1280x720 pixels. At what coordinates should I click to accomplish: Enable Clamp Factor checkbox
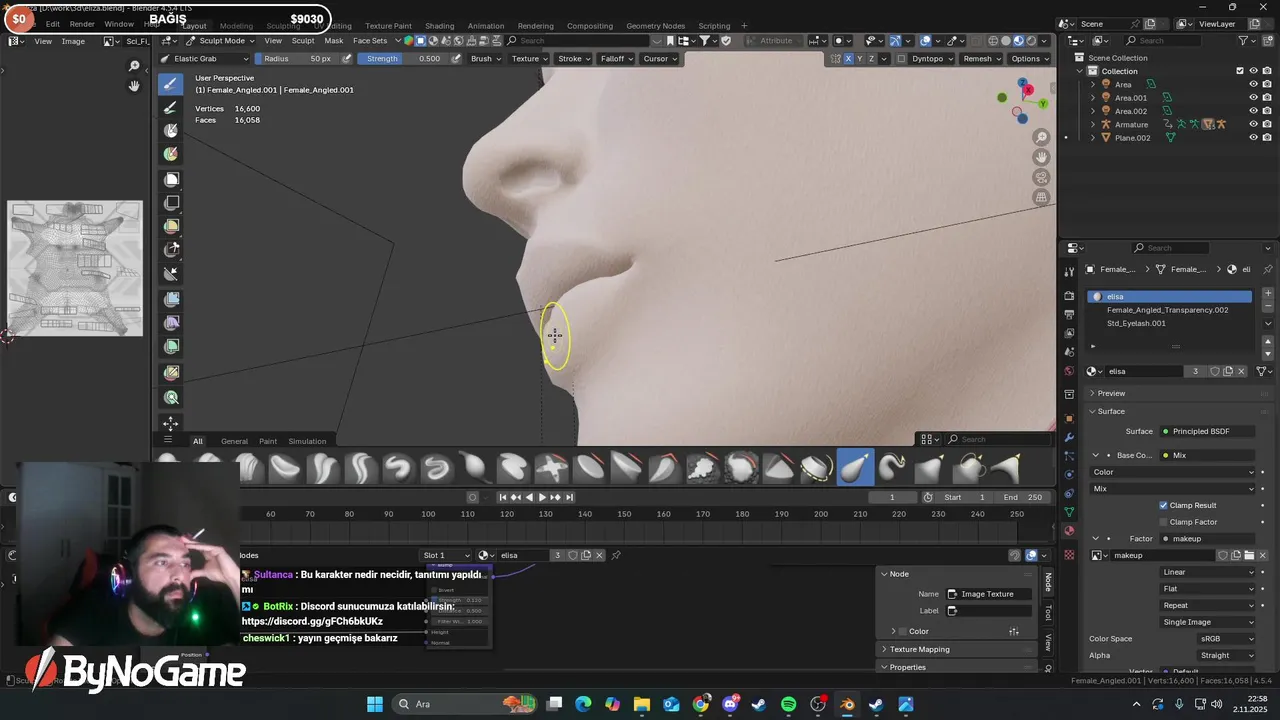(x=1163, y=522)
